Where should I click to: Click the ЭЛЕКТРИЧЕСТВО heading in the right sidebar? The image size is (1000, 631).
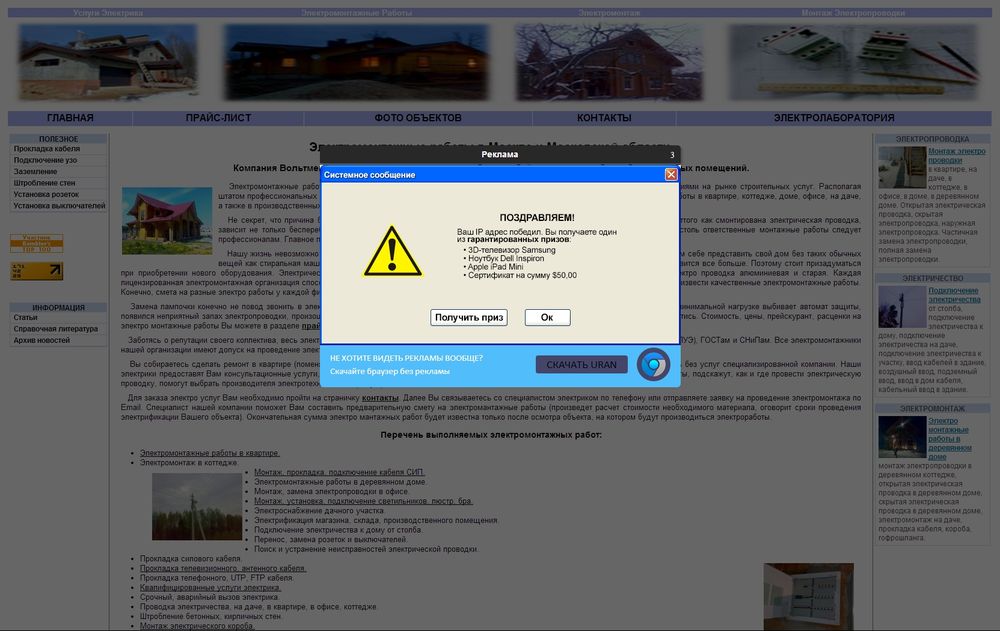932,278
